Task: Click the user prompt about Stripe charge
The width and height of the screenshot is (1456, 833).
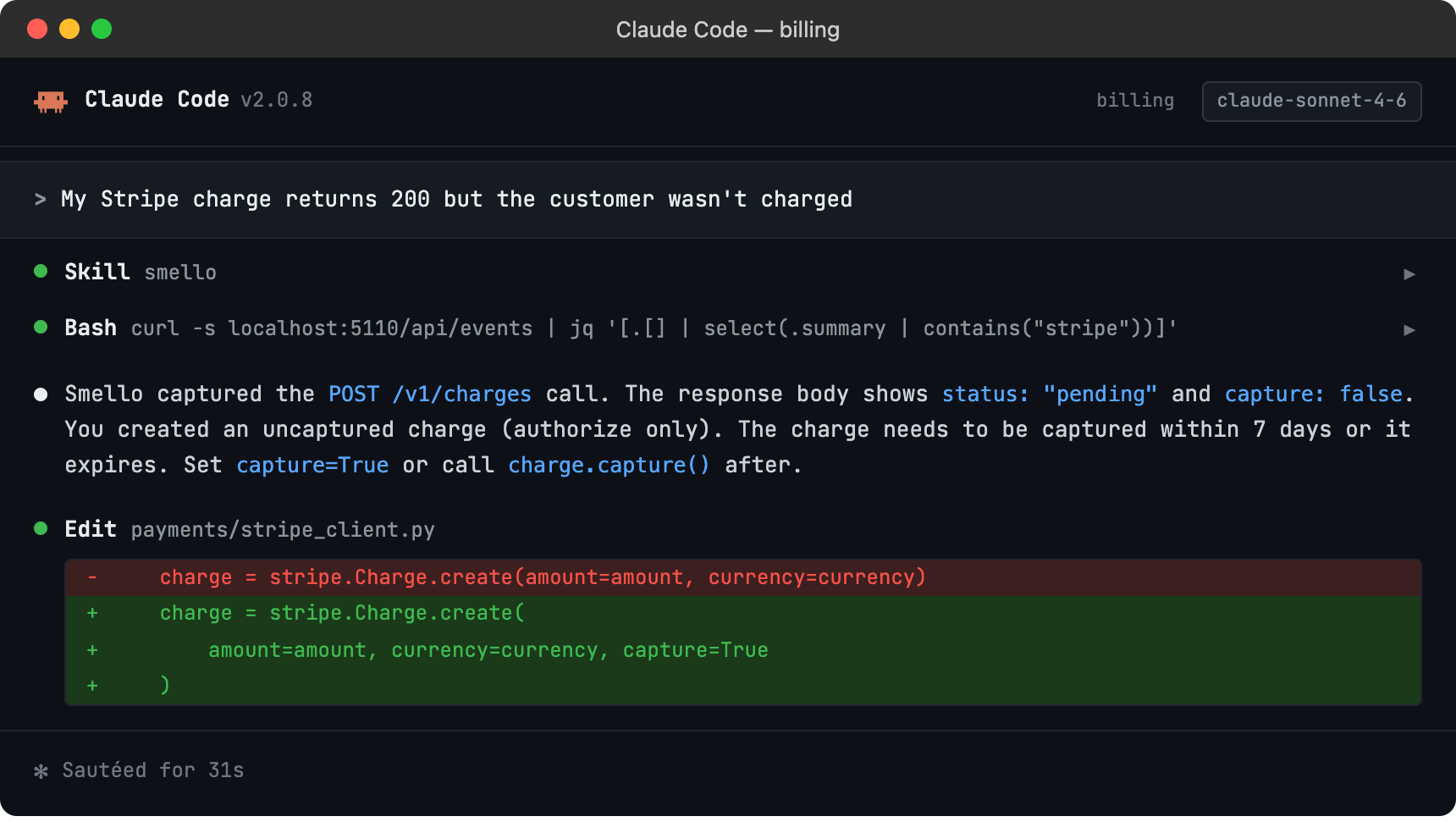Action: tap(456, 199)
